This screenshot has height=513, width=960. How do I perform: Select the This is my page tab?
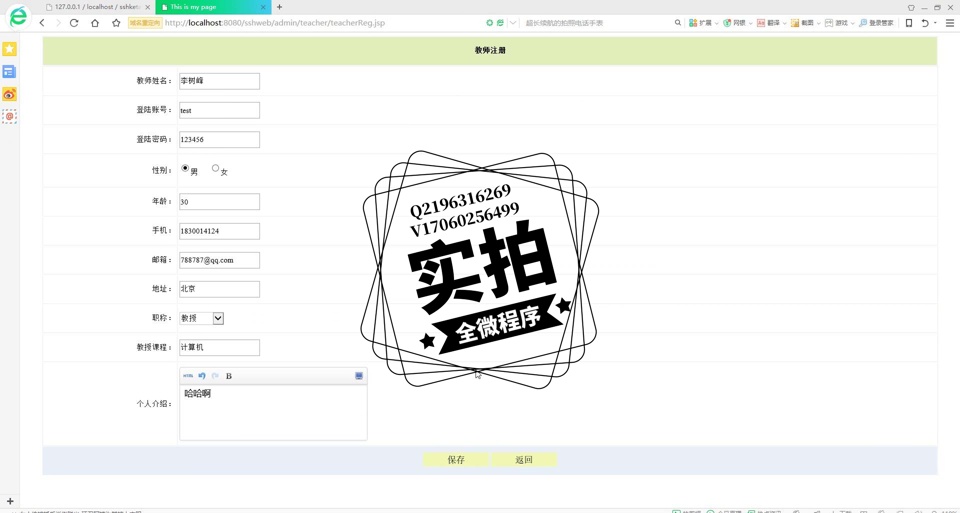coord(212,7)
